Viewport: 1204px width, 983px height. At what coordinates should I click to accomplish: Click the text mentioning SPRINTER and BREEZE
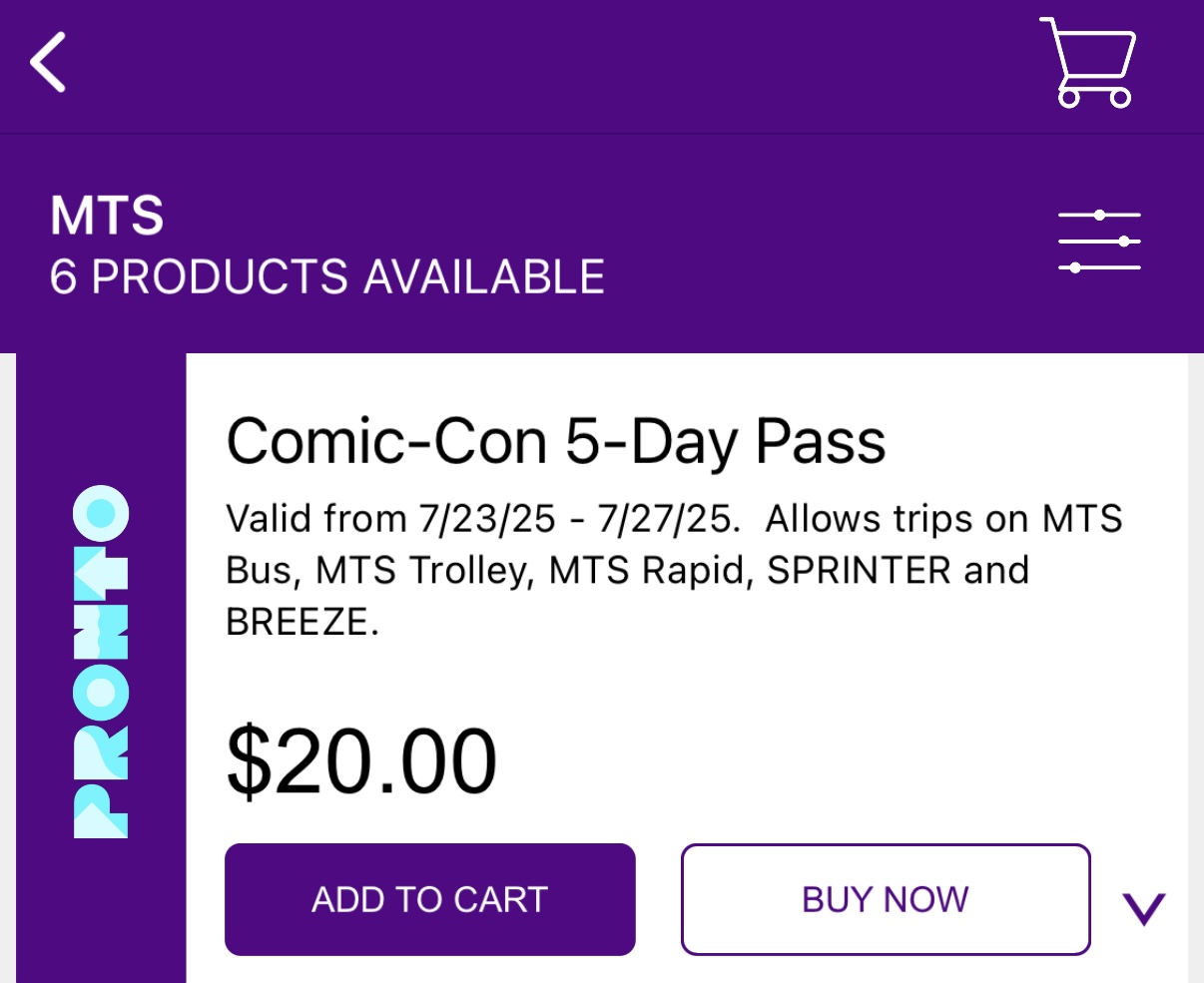[x=627, y=596]
